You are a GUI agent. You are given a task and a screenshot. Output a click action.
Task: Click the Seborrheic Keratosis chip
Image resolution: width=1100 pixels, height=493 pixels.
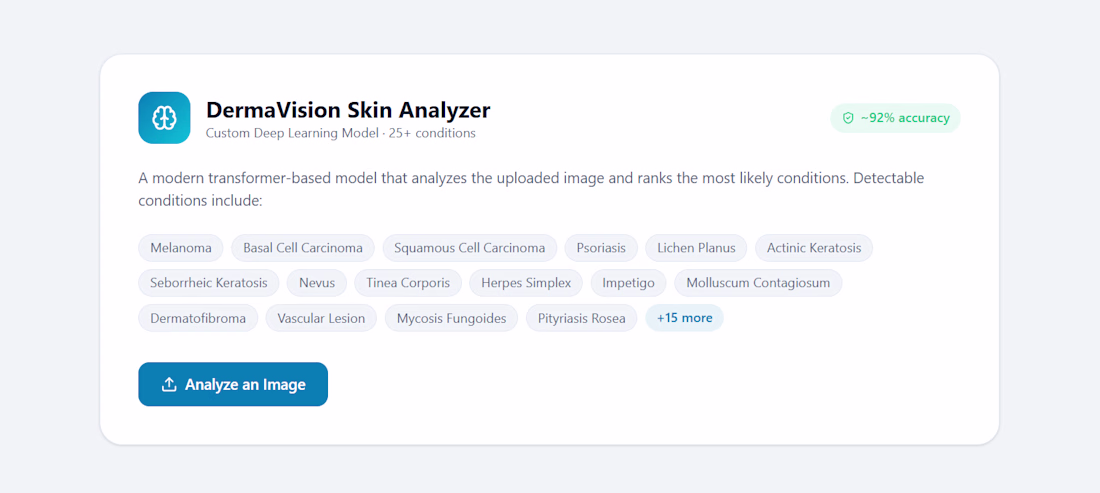pyautogui.click(x=208, y=283)
